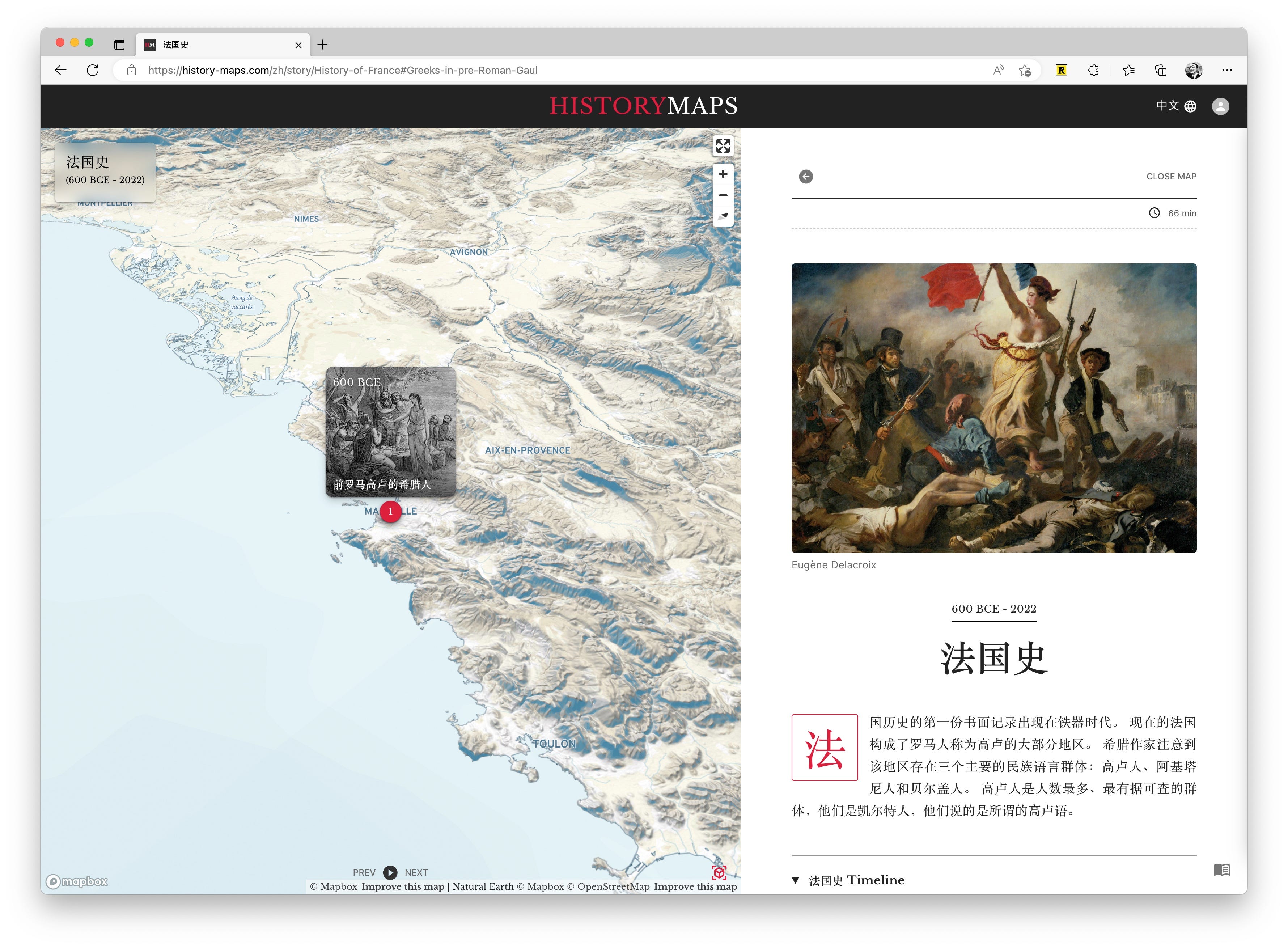Open the yellow R extension icon
The image size is (1288, 948).
pos(1062,70)
